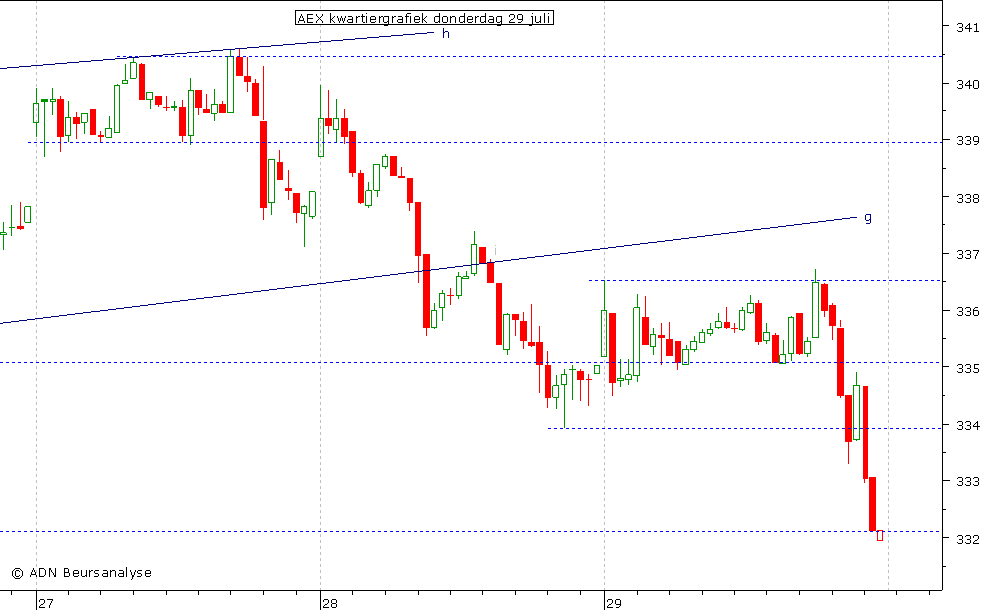Click the 338 price axis label

[x=967, y=198]
